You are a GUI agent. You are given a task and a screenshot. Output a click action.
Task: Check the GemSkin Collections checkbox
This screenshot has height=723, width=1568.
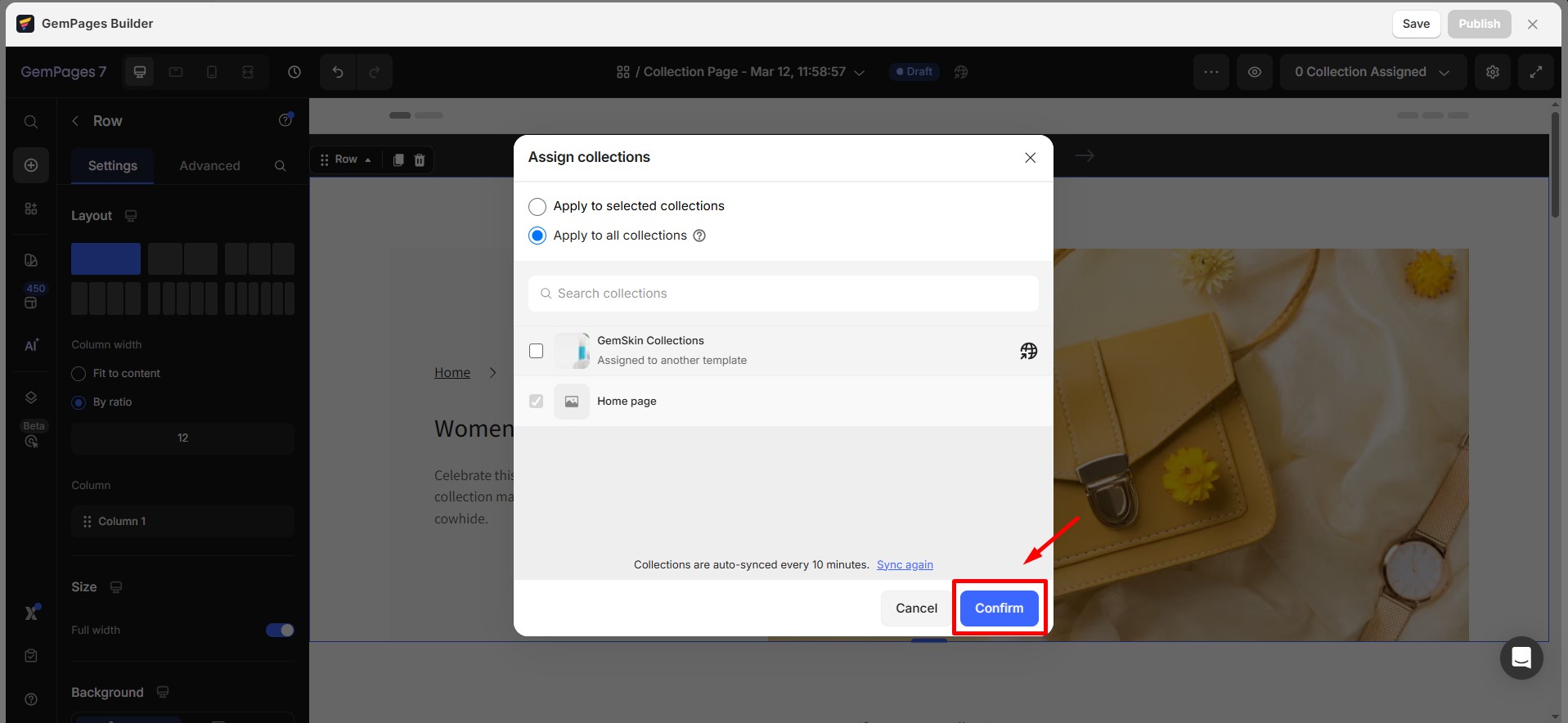coord(537,351)
